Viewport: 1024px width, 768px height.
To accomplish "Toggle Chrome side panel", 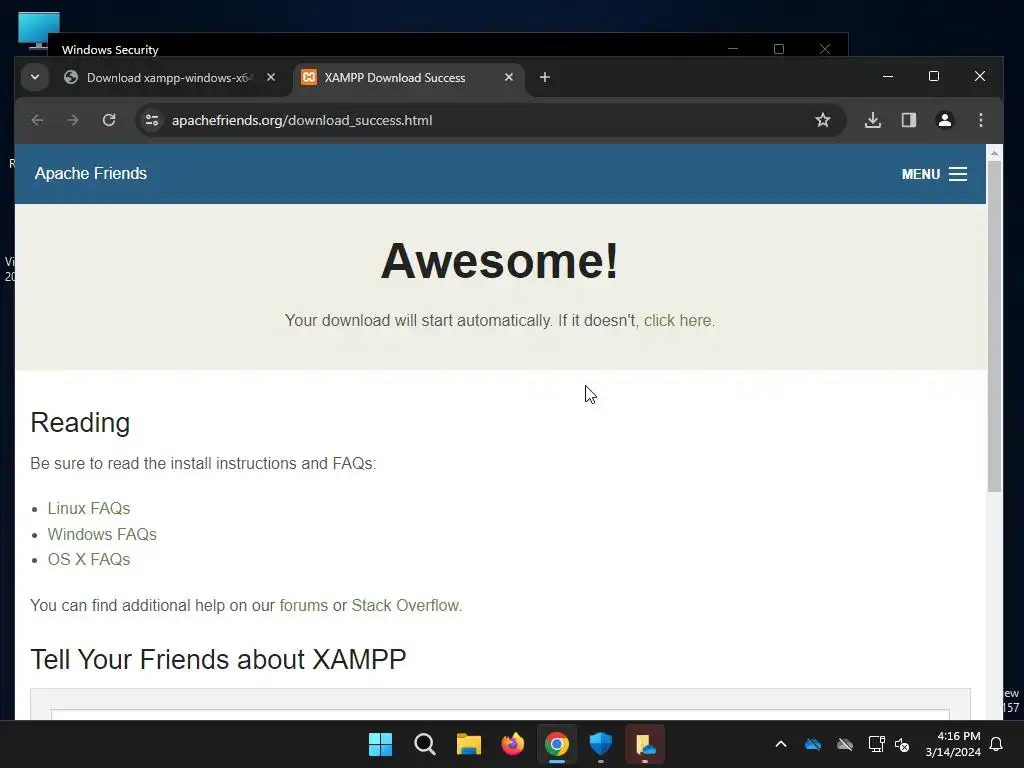I will (909, 120).
